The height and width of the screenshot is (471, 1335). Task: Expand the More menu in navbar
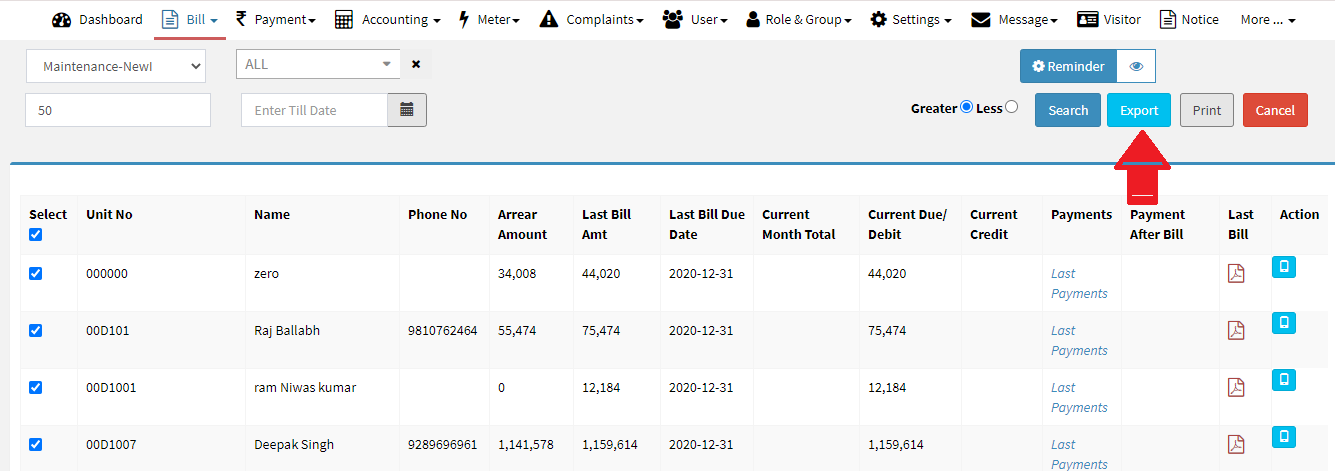1267,19
